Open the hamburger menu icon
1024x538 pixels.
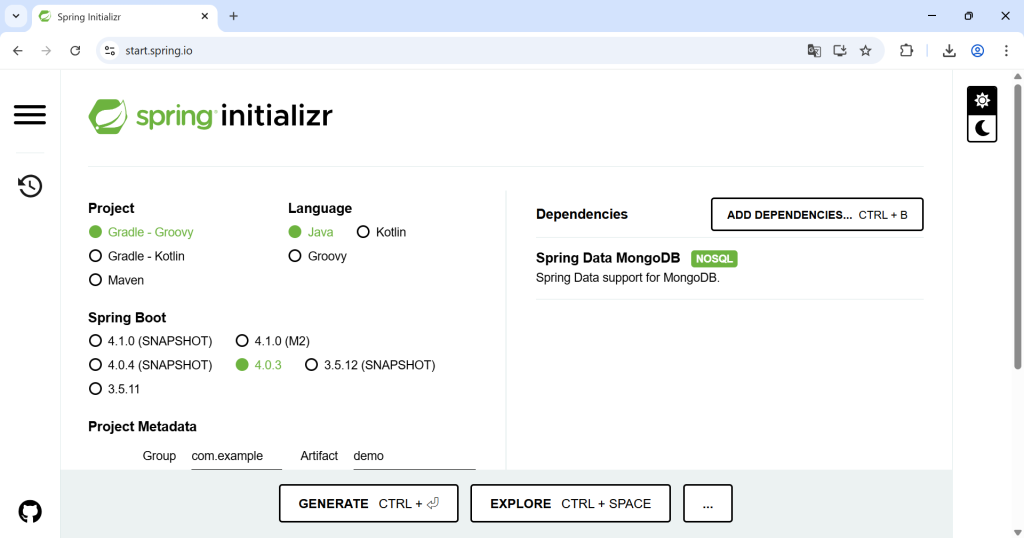pos(30,115)
